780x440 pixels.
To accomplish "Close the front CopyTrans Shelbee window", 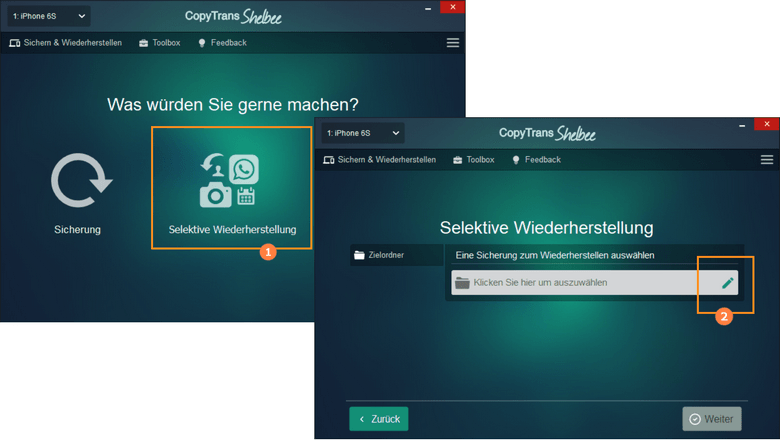I will pos(767,124).
